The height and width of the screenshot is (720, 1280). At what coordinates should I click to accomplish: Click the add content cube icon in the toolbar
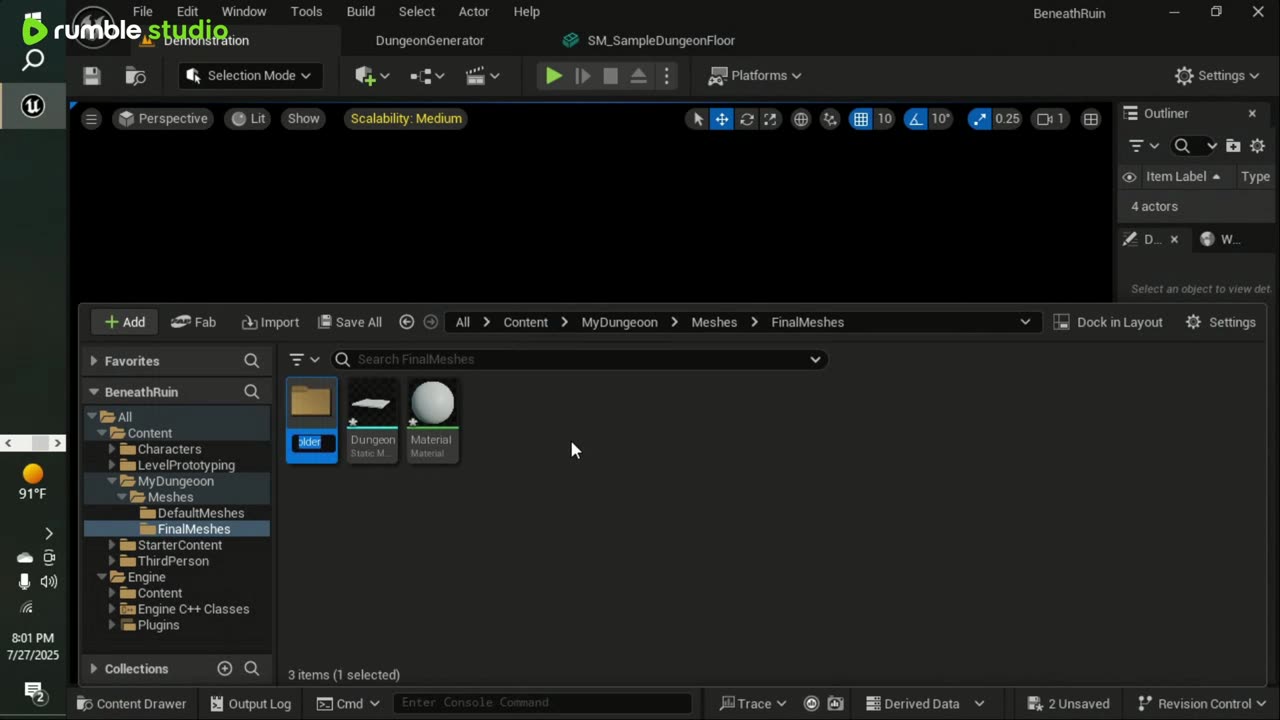point(372,76)
